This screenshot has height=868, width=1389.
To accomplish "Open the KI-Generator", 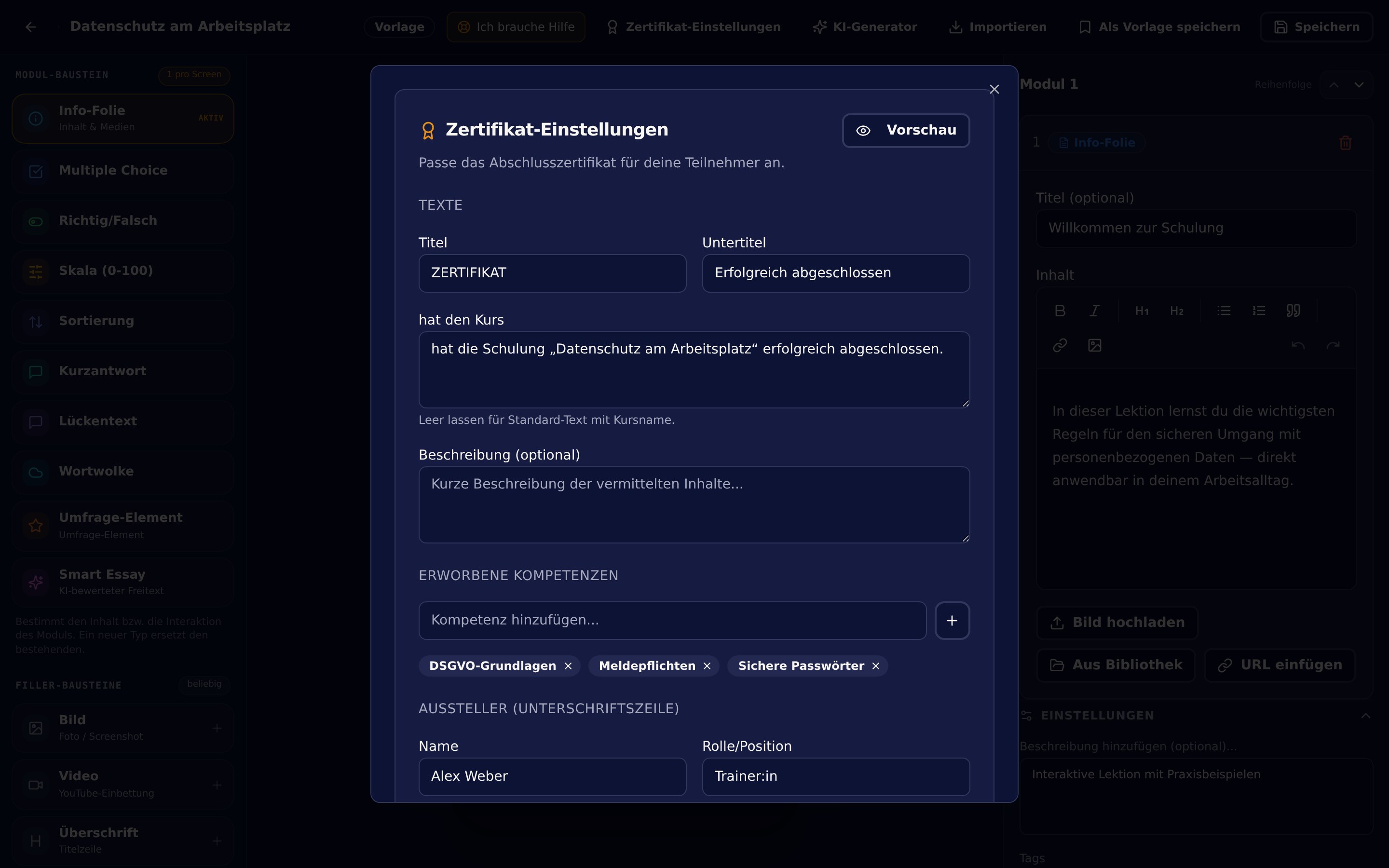I will click(865, 27).
